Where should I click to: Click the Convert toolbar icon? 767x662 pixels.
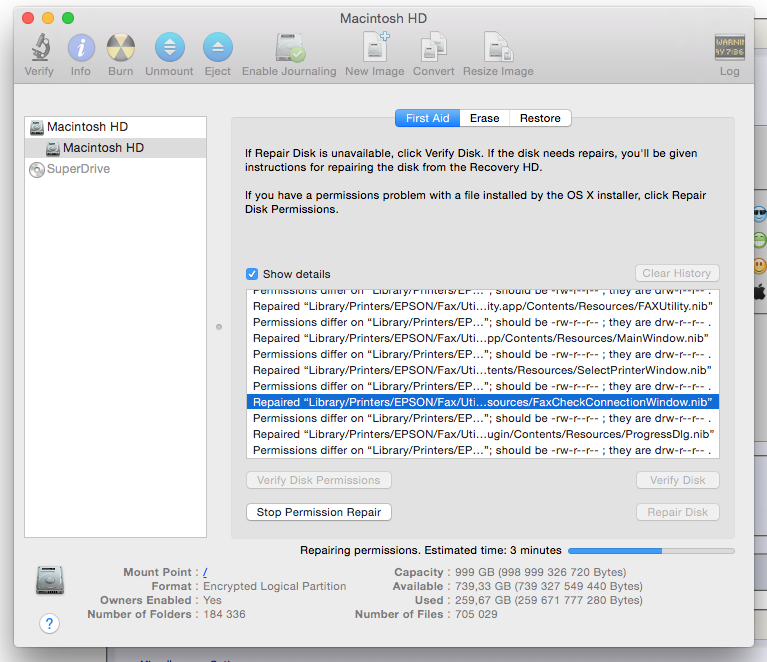point(433,47)
